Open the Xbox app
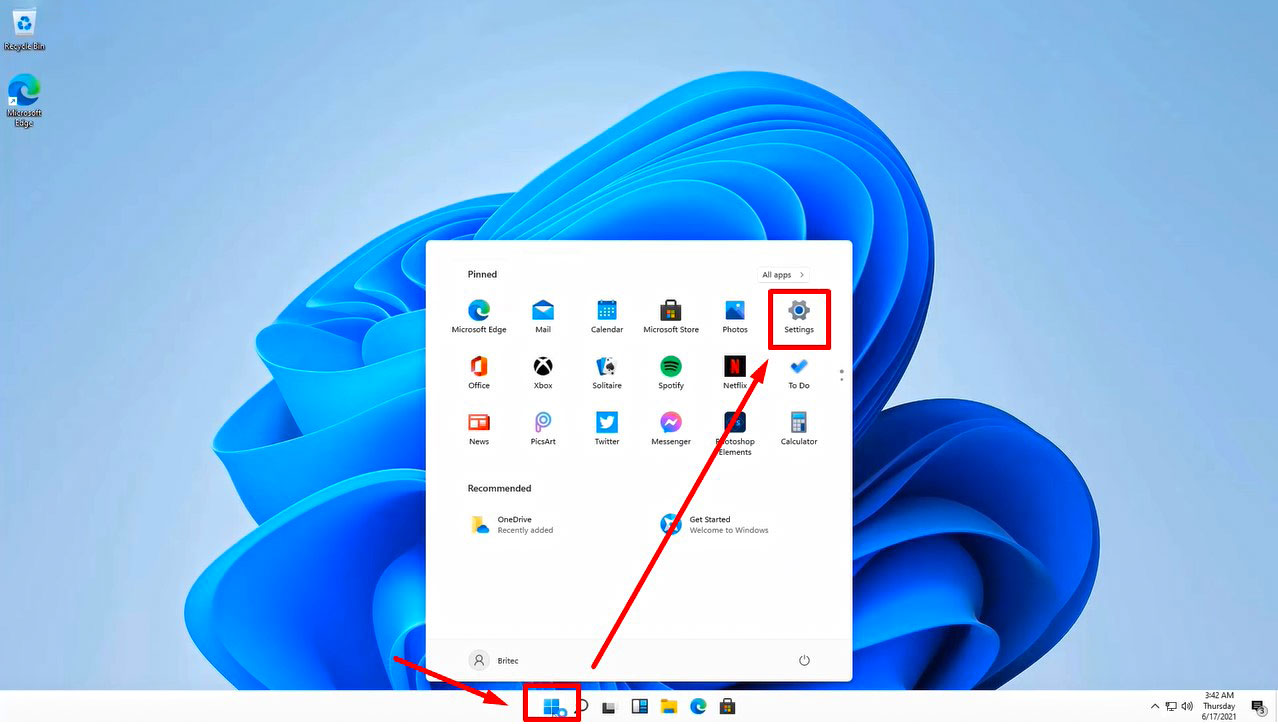This screenshot has width=1278, height=724. coord(543,373)
